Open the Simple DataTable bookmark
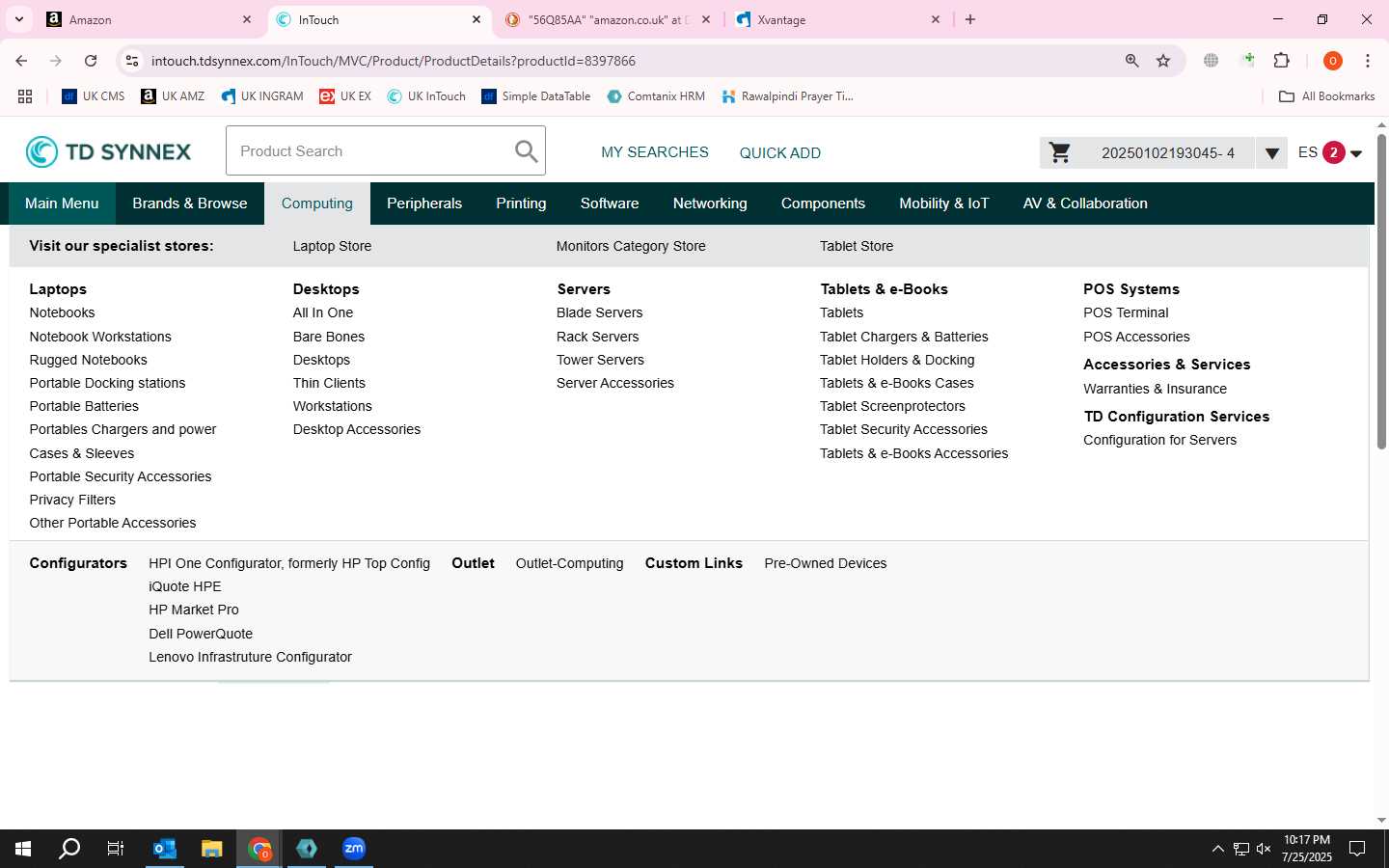1389x868 pixels. pos(536,96)
